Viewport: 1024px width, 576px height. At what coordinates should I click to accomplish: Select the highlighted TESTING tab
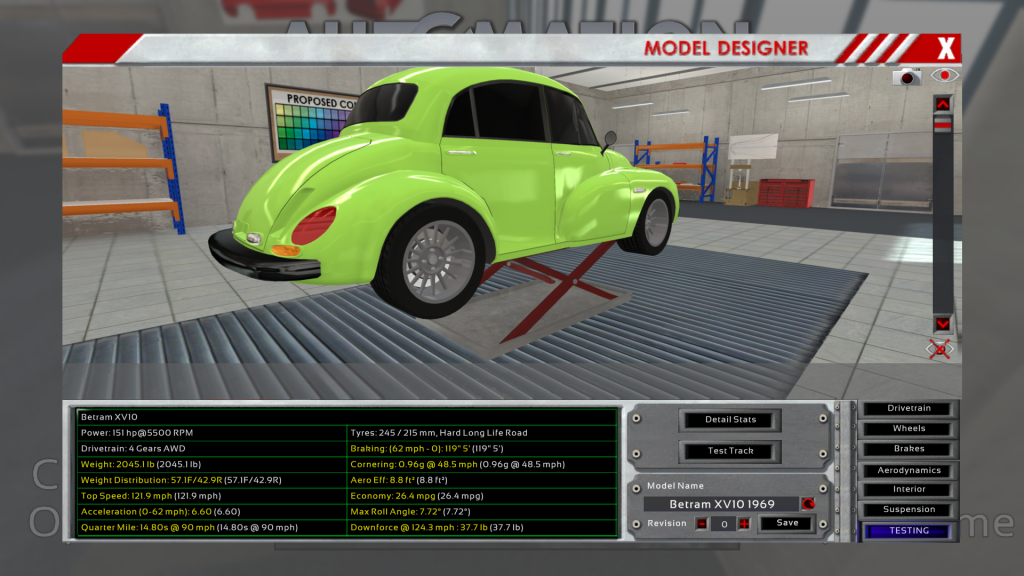click(909, 531)
